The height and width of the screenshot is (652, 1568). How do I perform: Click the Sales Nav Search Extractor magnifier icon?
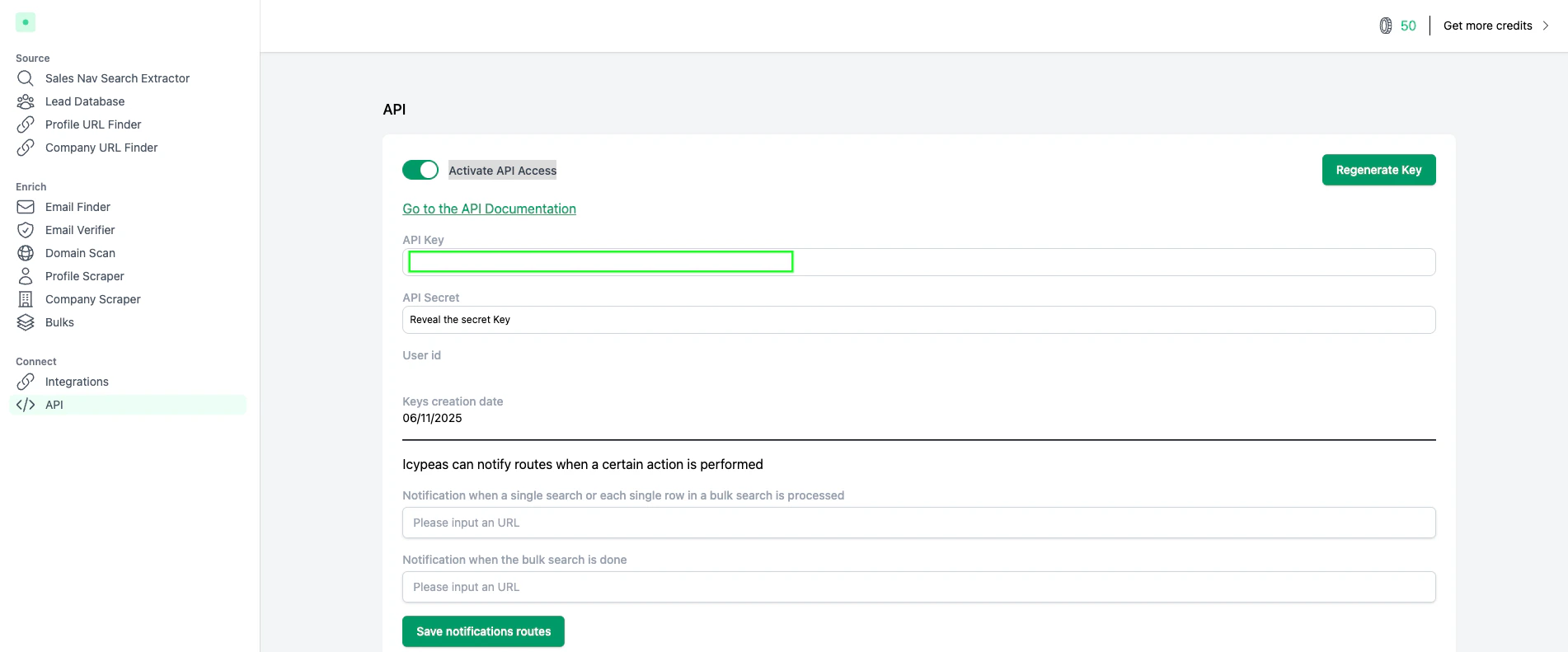click(26, 78)
